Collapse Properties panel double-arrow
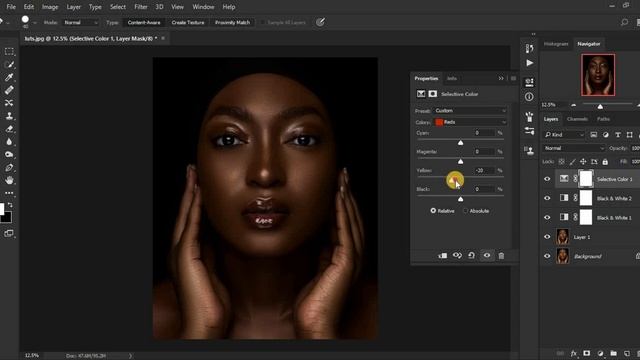This screenshot has width=640, height=360. tap(501, 78)
